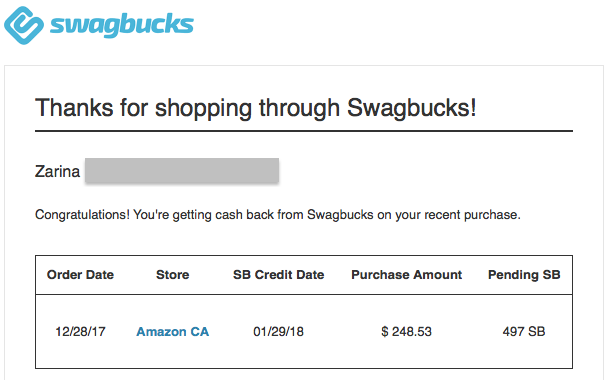Select the 12/28/17 order date cell
This screenshot has height=380, width=609.
point(80,331)
